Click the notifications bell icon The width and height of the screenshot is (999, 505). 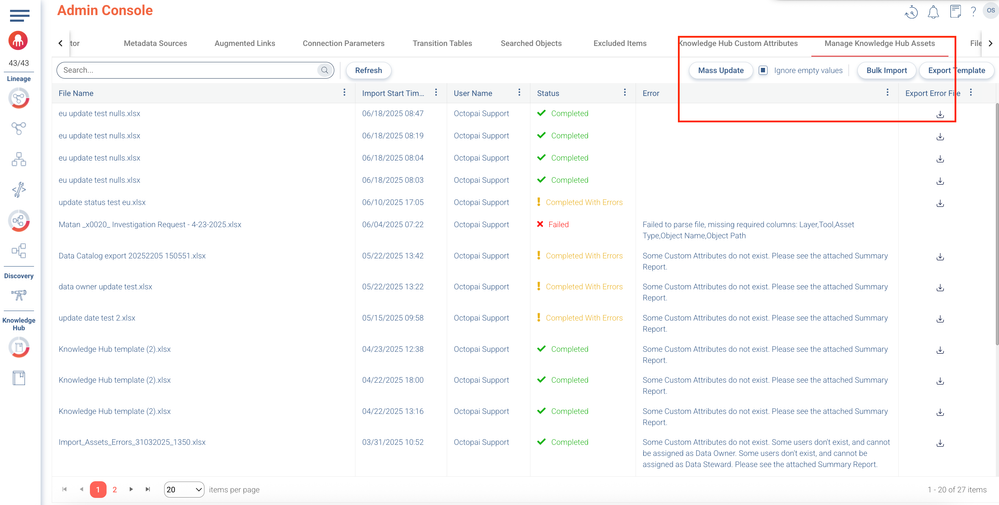coord(933,12)
